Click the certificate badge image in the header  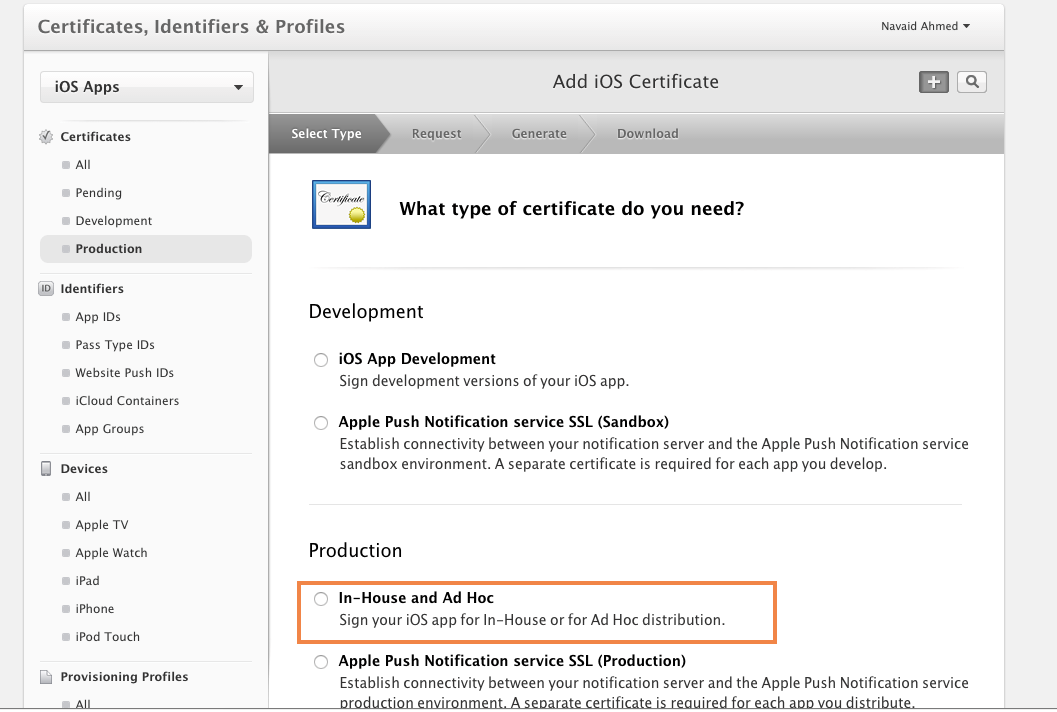(x=341, y=204)
